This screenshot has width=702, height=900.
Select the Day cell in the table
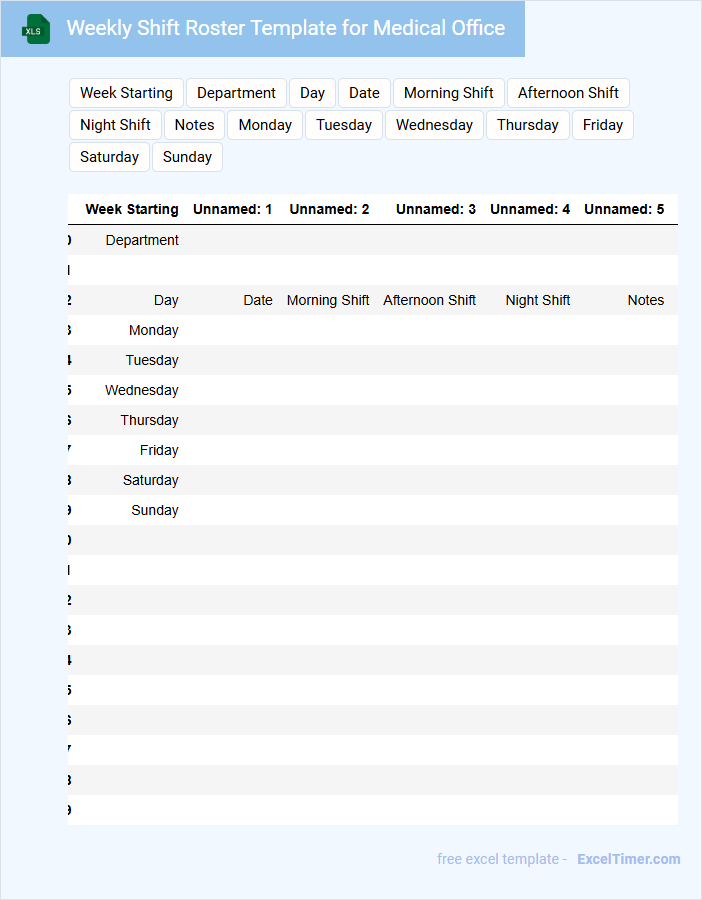pyautogui.click(x=166, y=300)
